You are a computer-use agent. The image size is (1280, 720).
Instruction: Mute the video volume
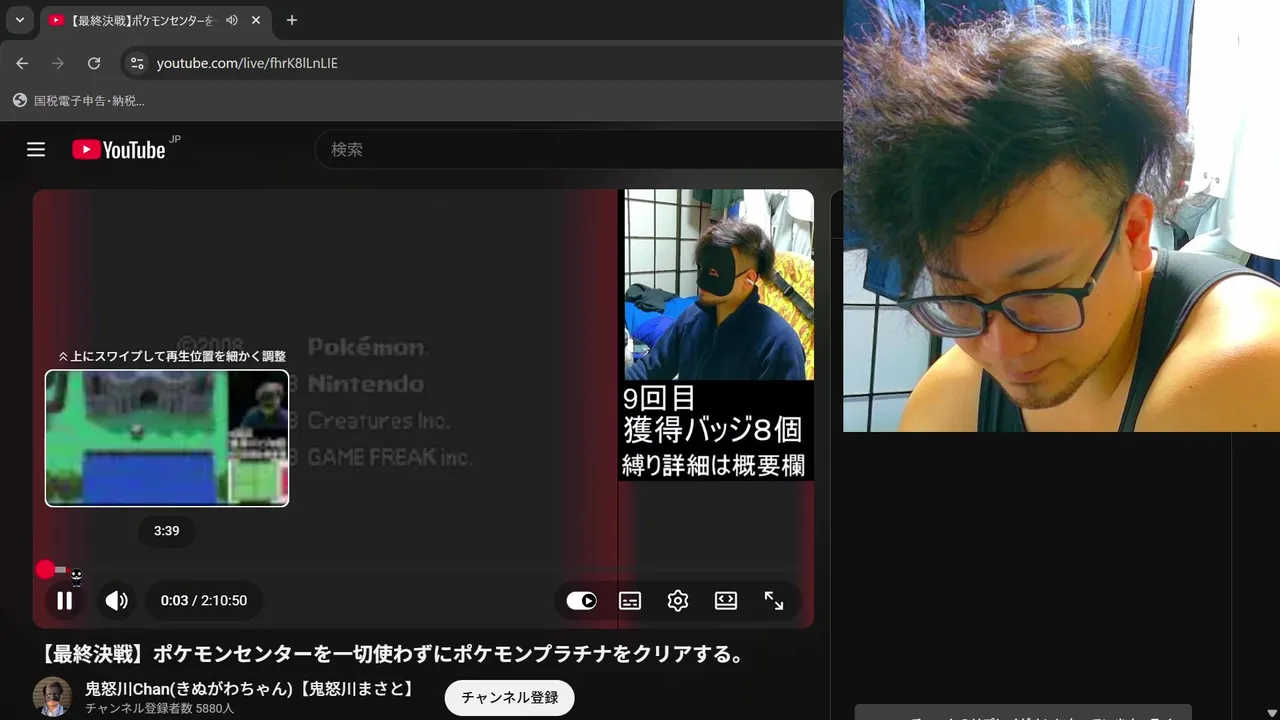click(x=117, y=601)
